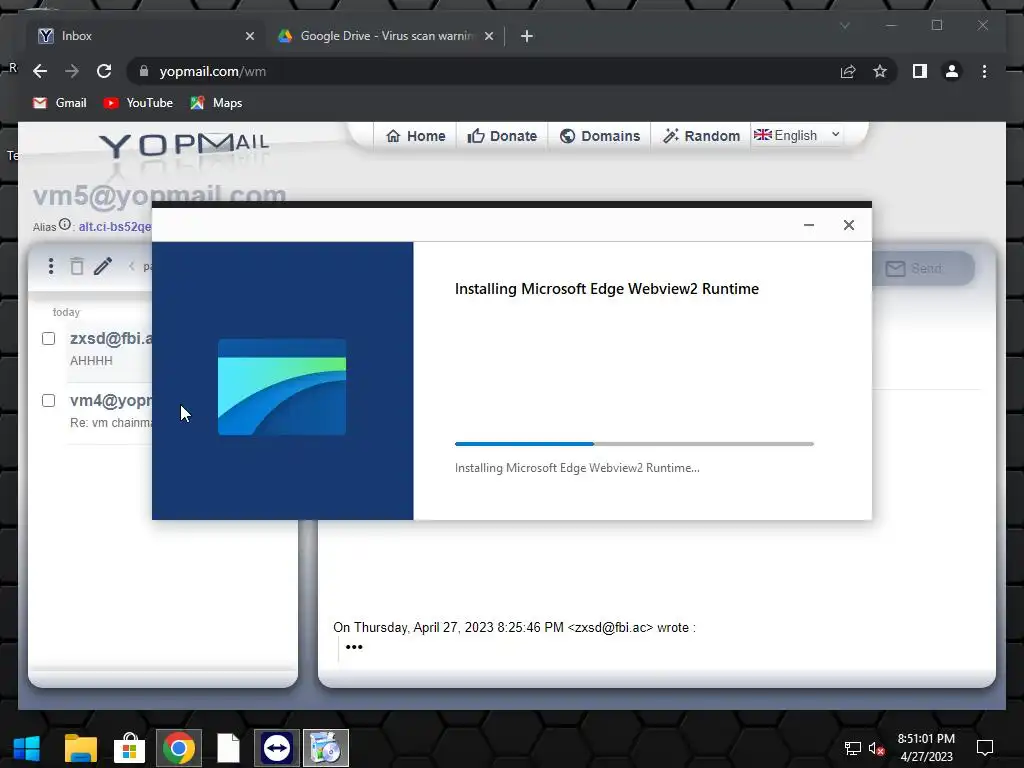
Task: Go to previous inbox page arrow
Action: pyautogui.click(x=131, y=266)
